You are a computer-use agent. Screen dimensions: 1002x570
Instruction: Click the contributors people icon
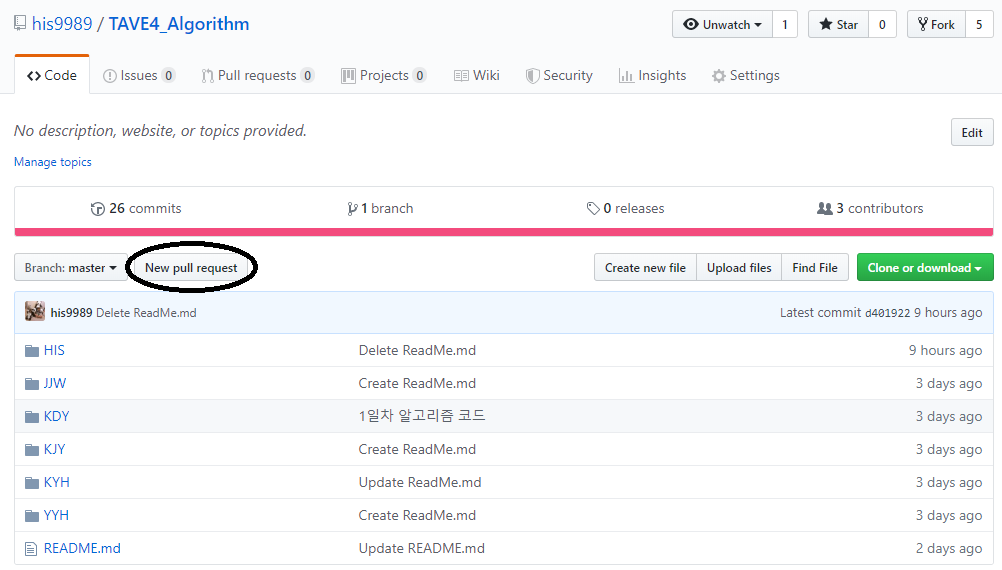[825, 208]
